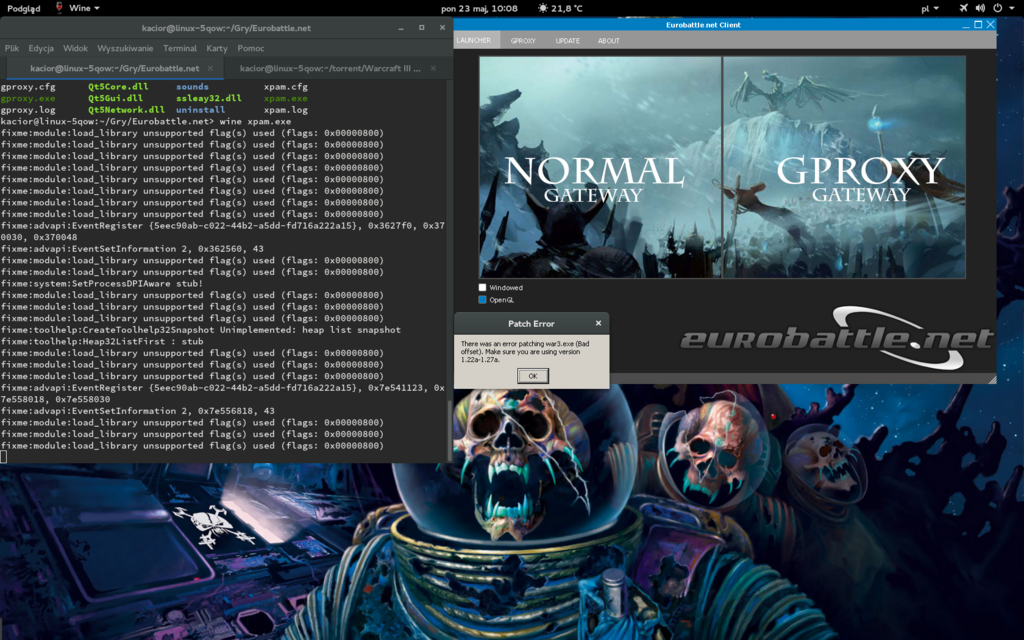
Task: Click the airplane mode icon
Action: [x=964, y=8]
